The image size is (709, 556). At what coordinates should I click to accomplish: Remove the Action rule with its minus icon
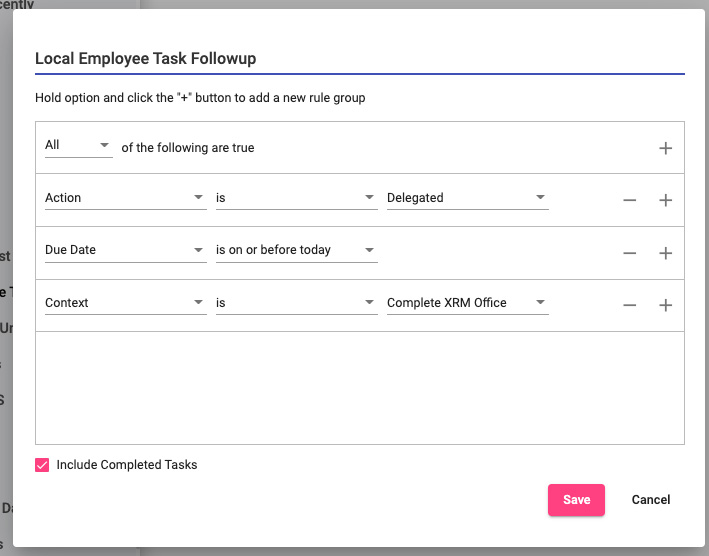[629, 200]
